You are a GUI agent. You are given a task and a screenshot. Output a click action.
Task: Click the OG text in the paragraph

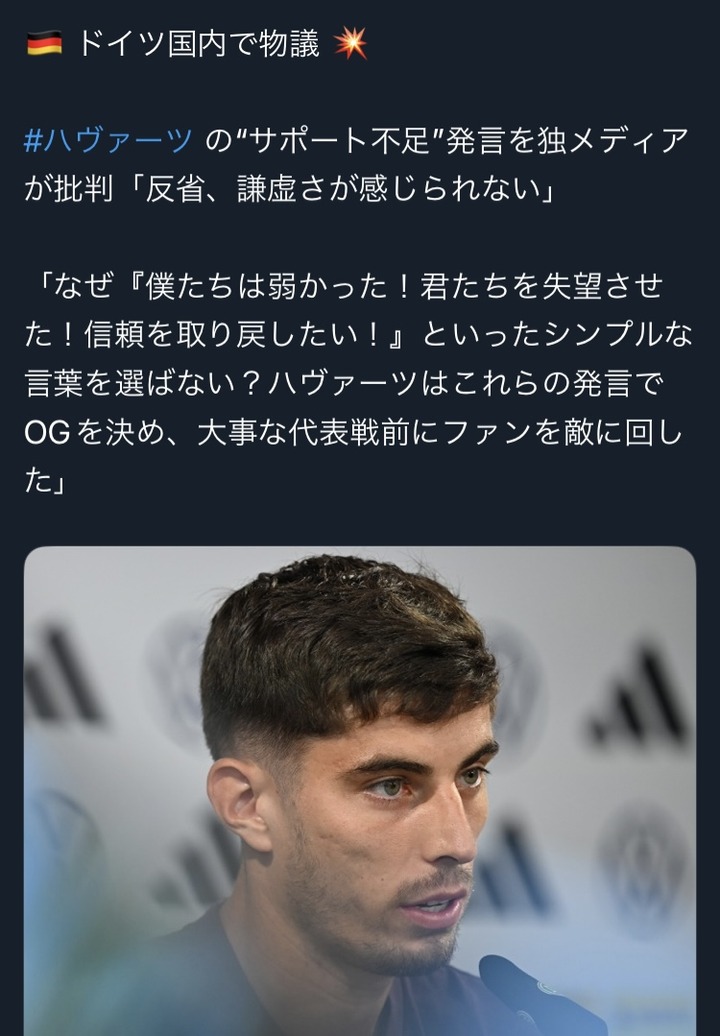tap(47, 433)
